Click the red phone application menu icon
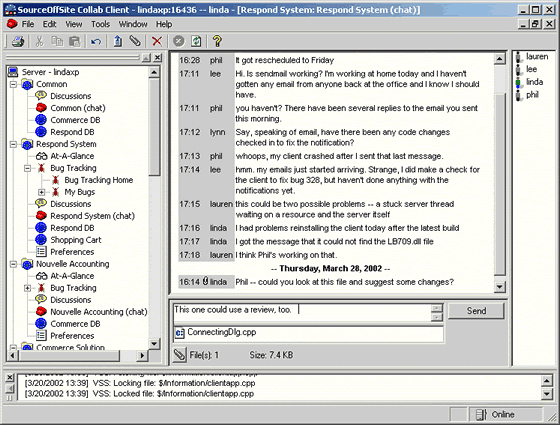Viewport: 560px width, 425px height. tap(12, 24)
